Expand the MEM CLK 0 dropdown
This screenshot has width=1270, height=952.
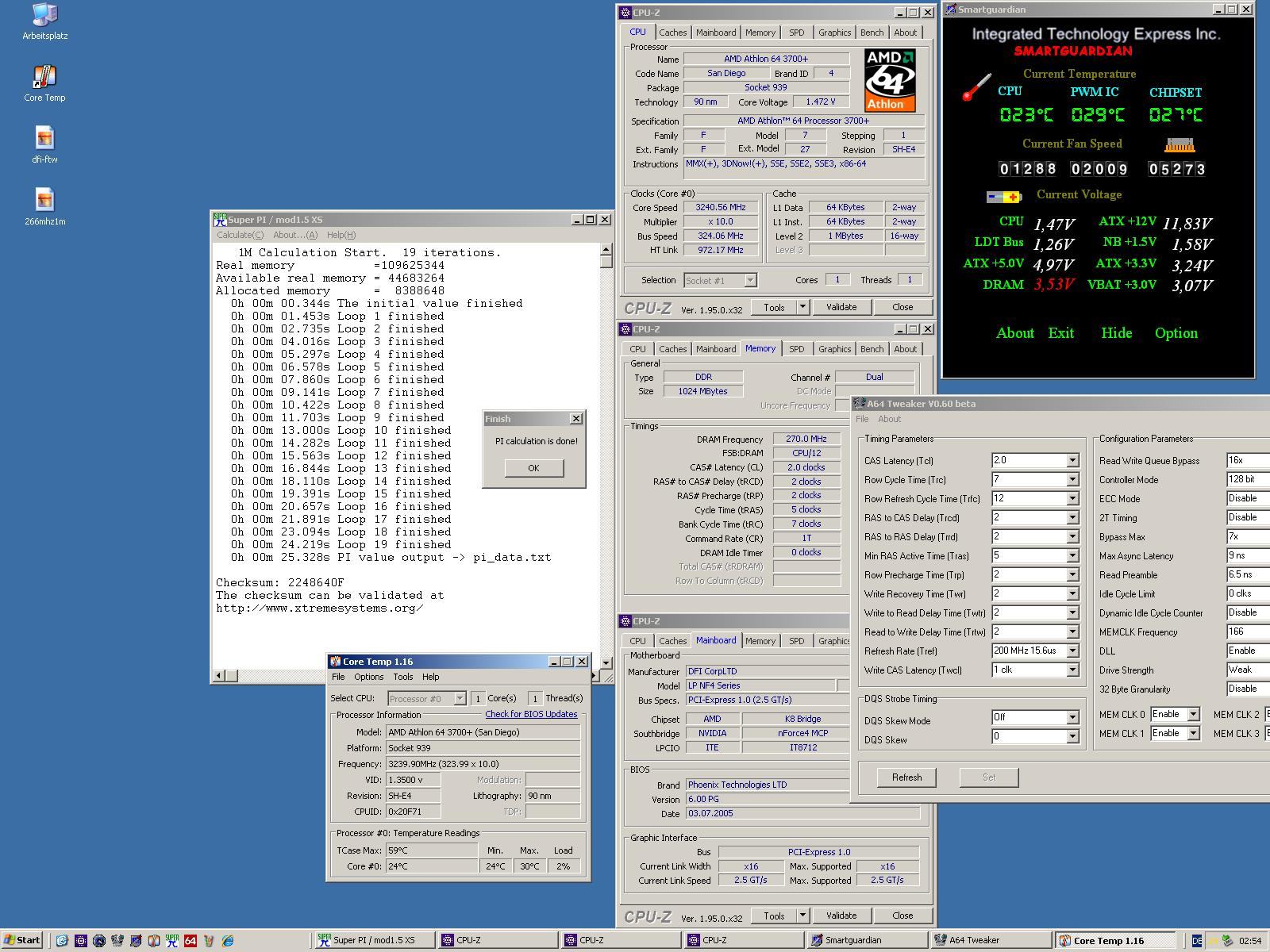1193,715
